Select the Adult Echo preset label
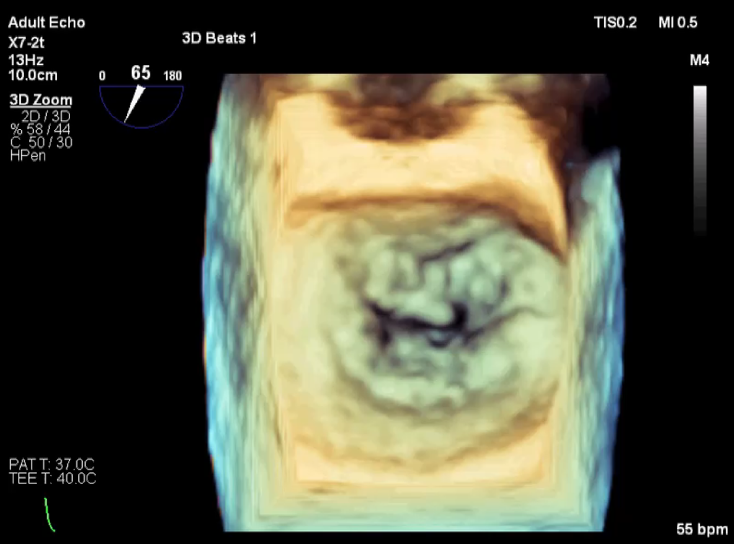The height and width of the screenshot is (544, 734). point(47,22)
